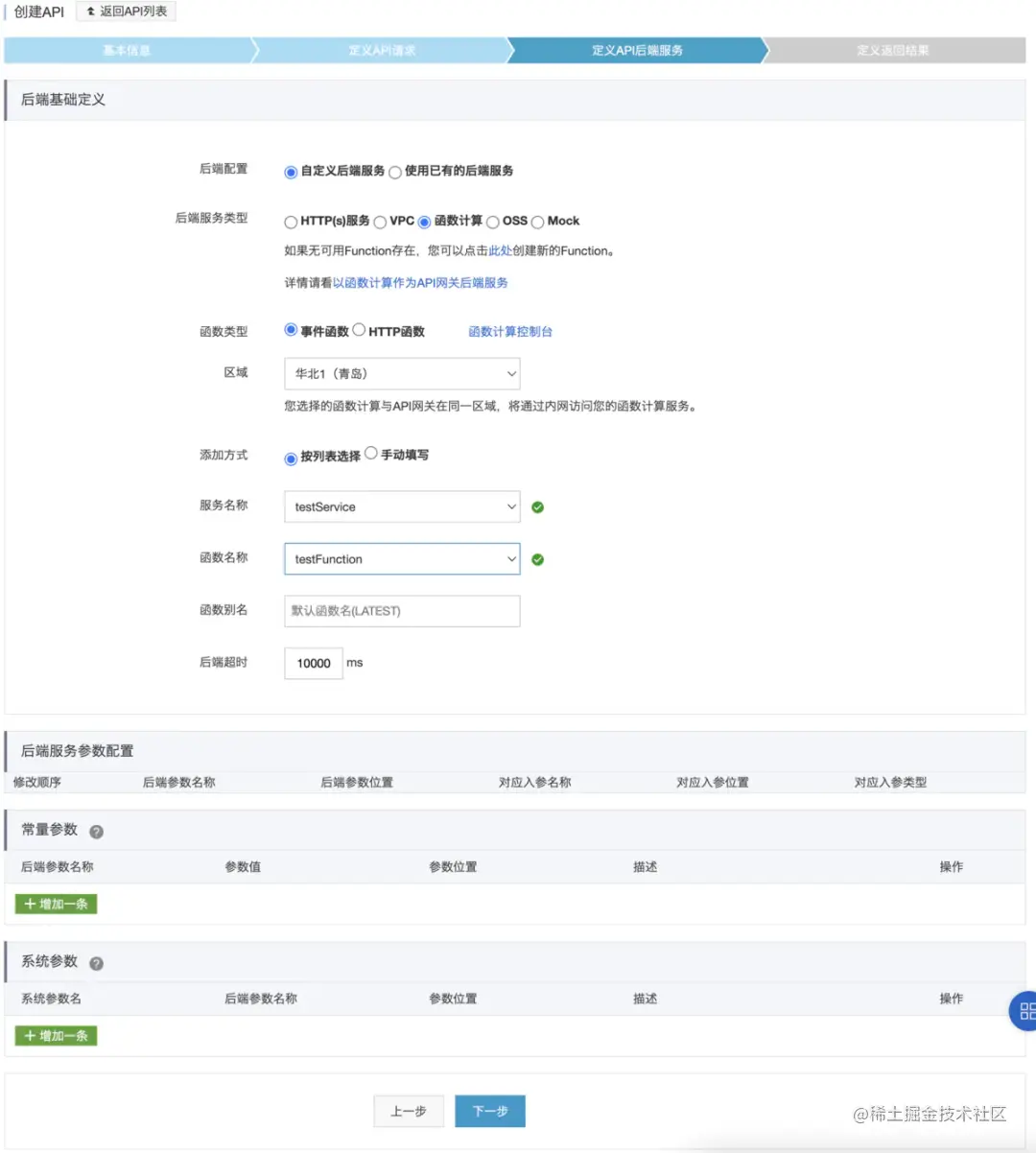Click 对应入参类型 column header

[x=891, y=783]
